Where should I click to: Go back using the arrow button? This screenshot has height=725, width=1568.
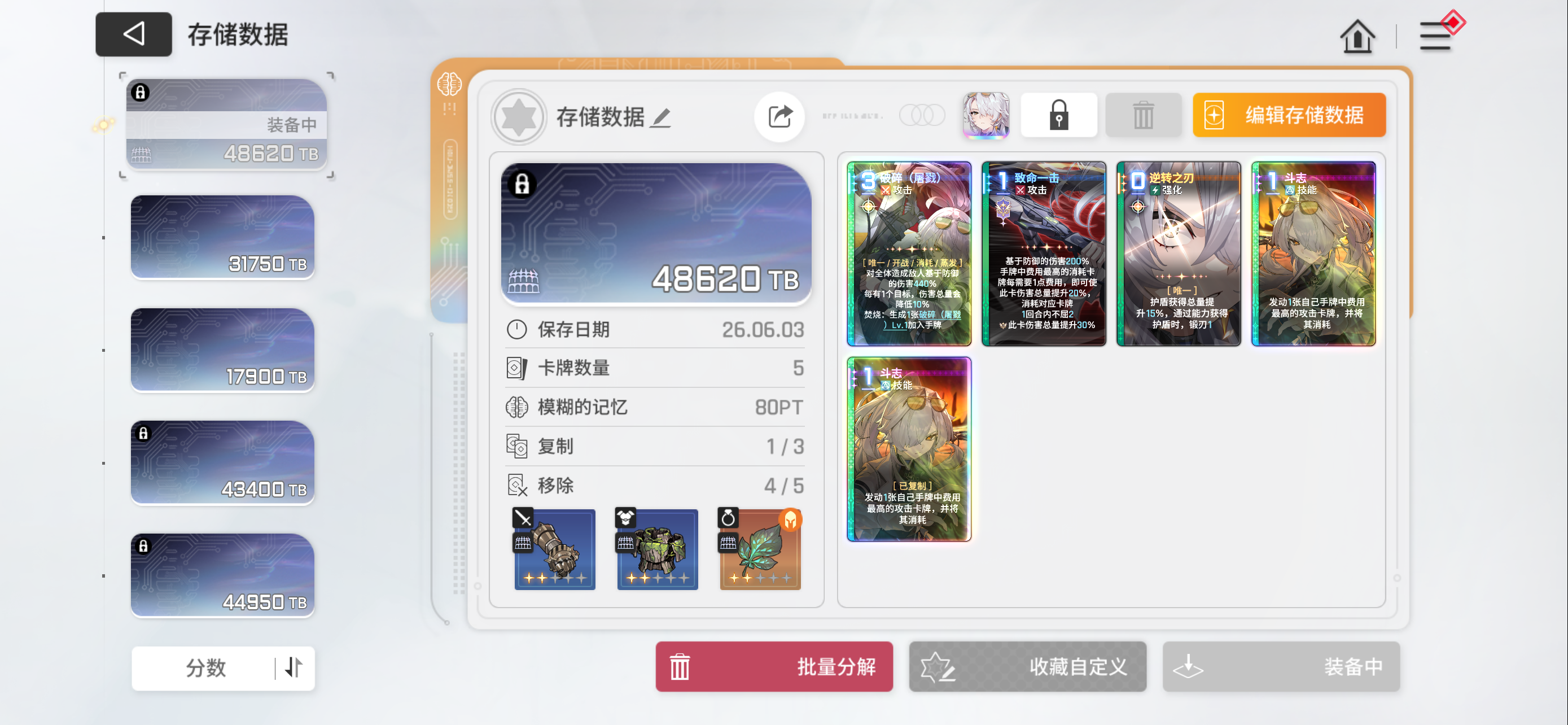(x=133, y=34)
